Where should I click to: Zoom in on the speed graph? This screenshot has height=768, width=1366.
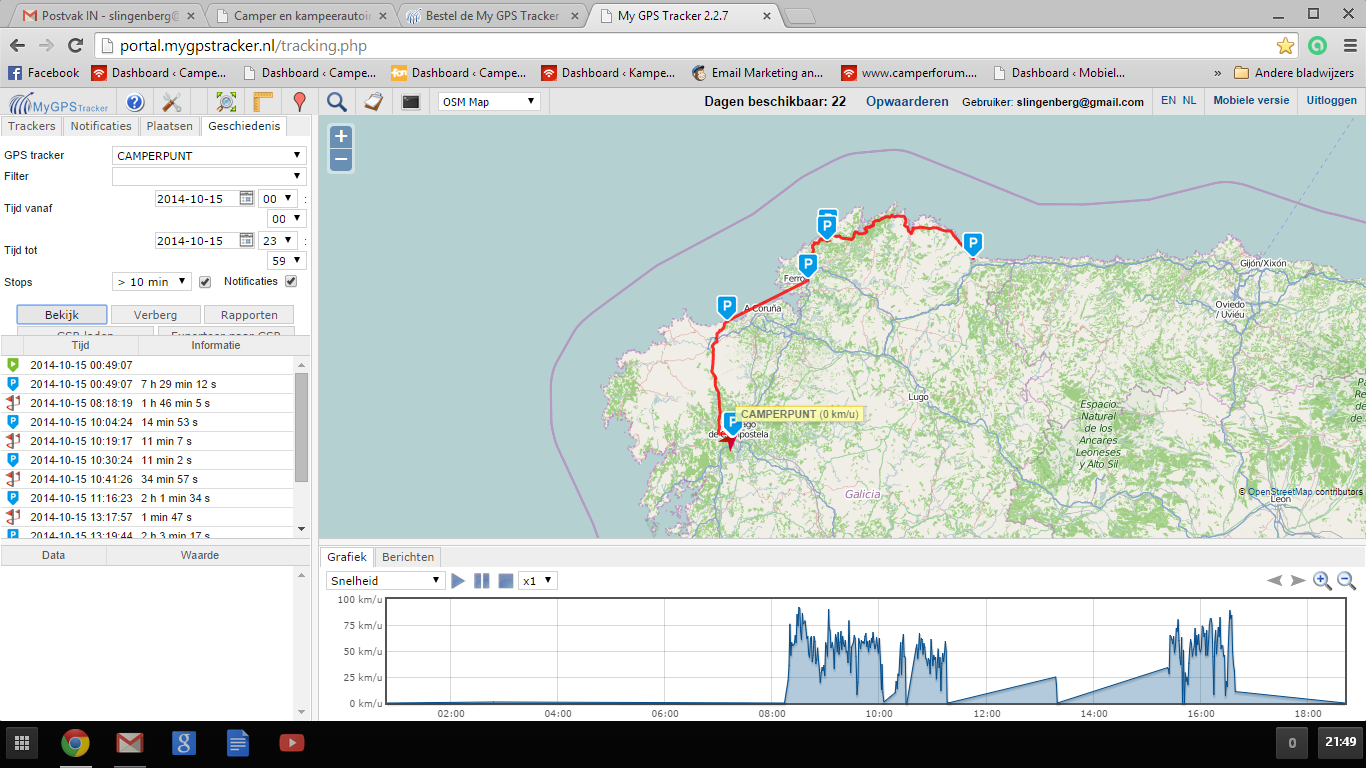click(x=1322, y=581)
